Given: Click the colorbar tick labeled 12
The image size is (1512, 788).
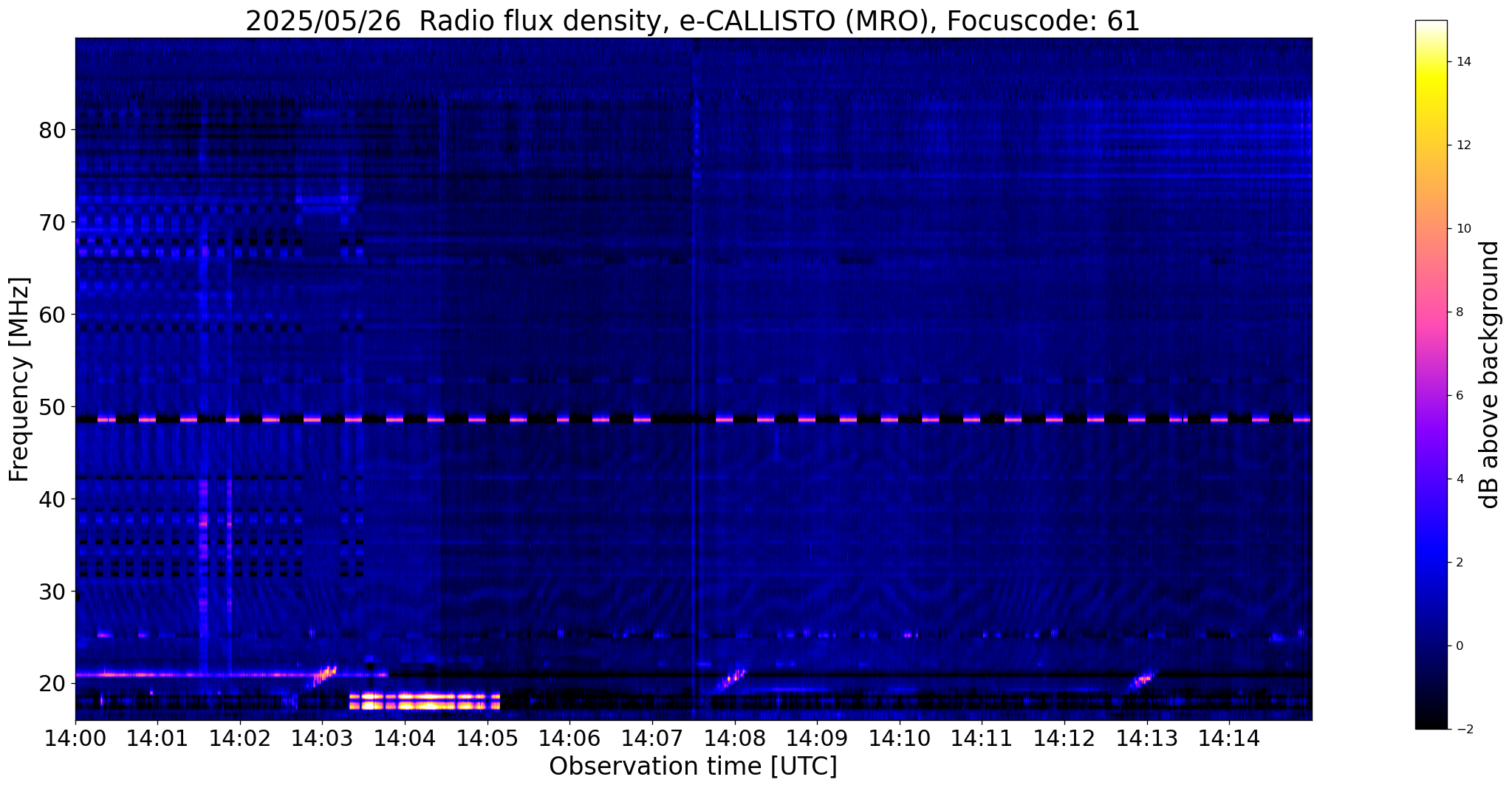Looking at the screenshot, I should coord(1462,145).
